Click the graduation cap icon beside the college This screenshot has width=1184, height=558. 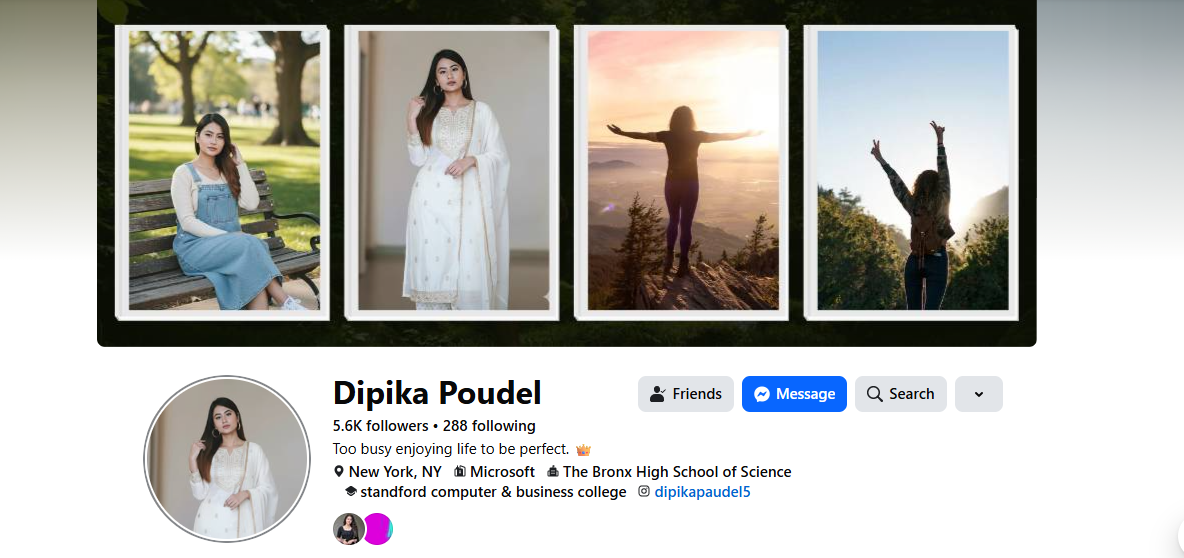(x=351, y=492)
